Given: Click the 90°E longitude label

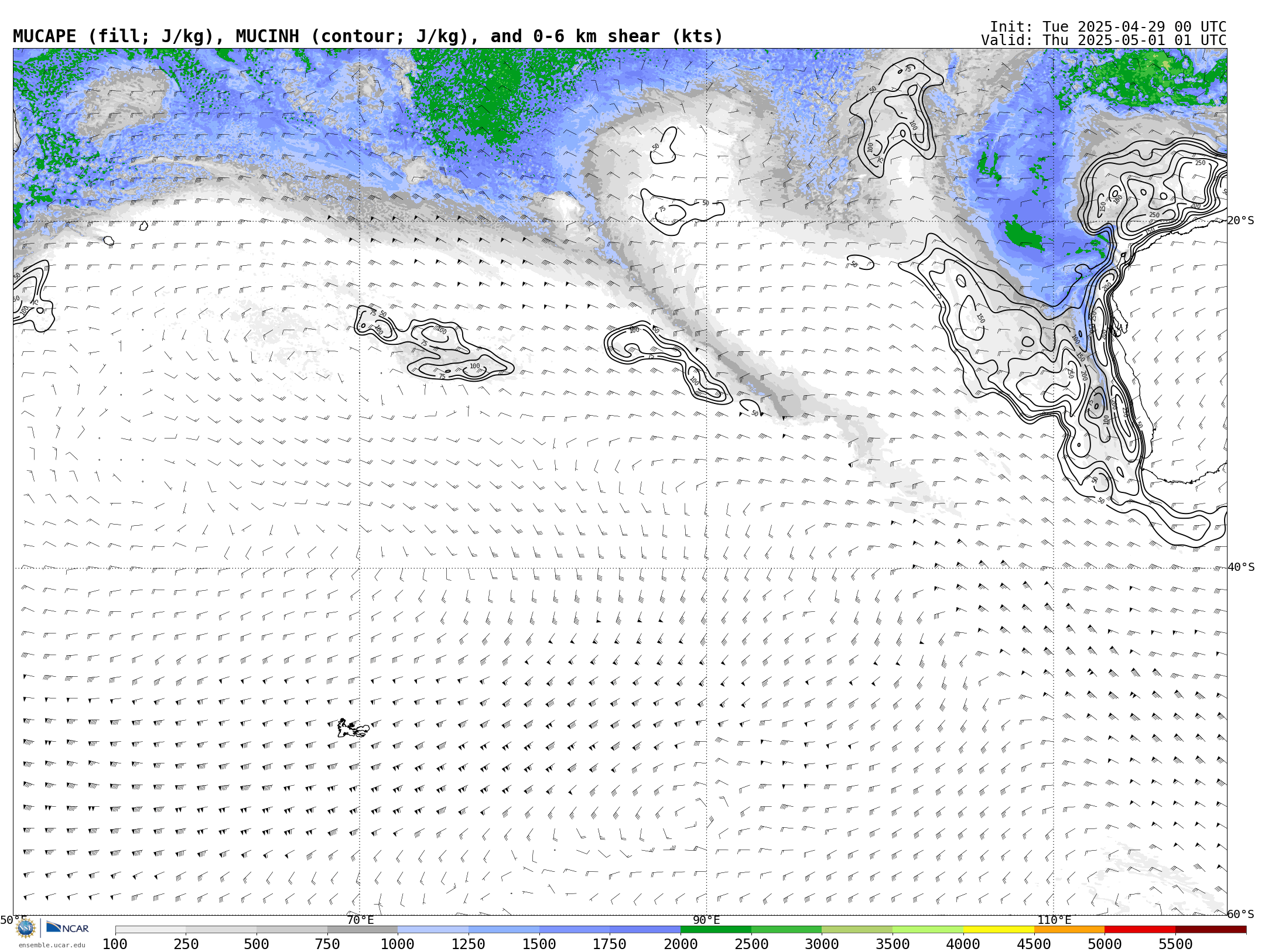Looking at the screenshot, I should coord(707,920).
